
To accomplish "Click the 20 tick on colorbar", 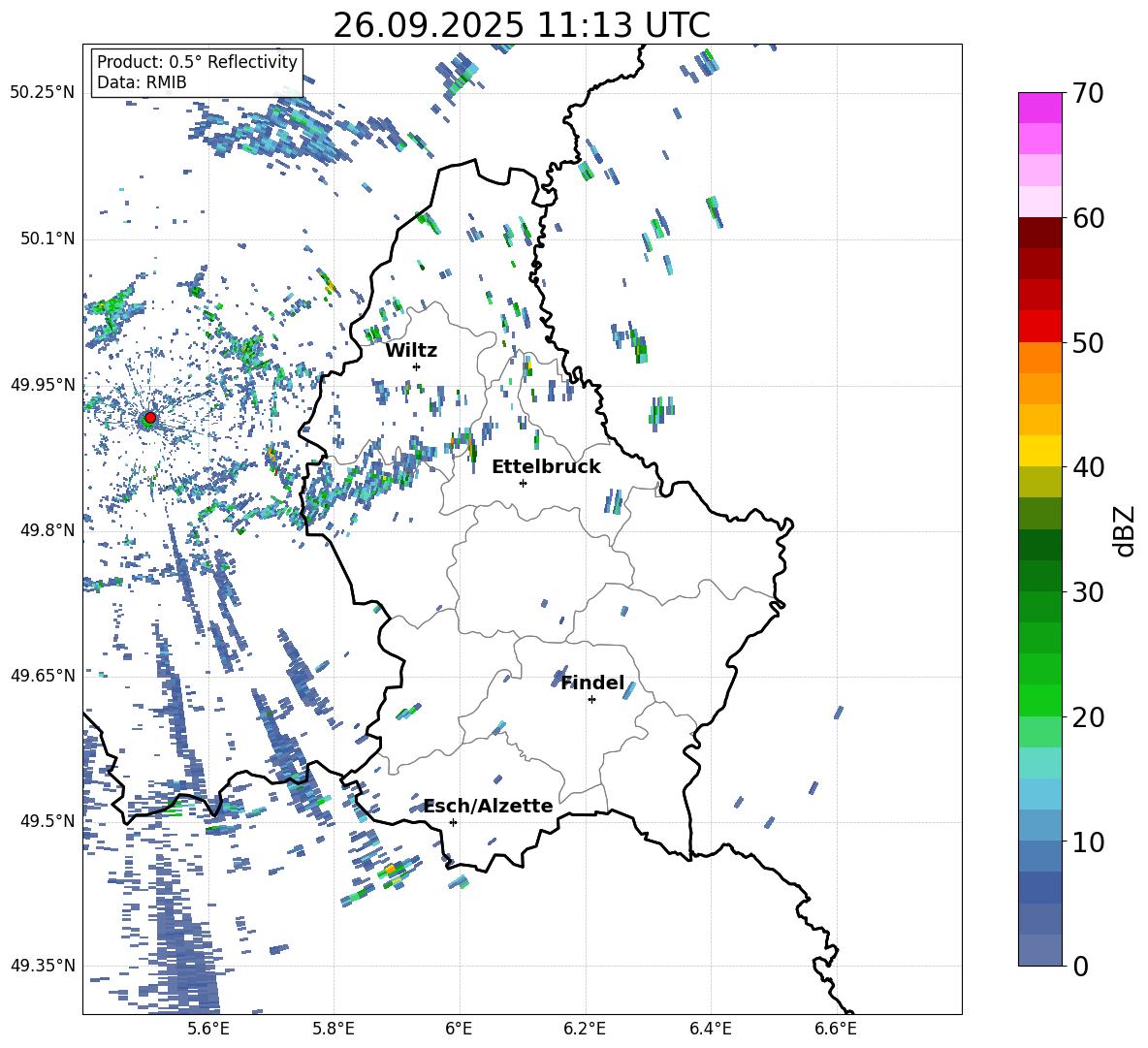I will click(1088, 717).
